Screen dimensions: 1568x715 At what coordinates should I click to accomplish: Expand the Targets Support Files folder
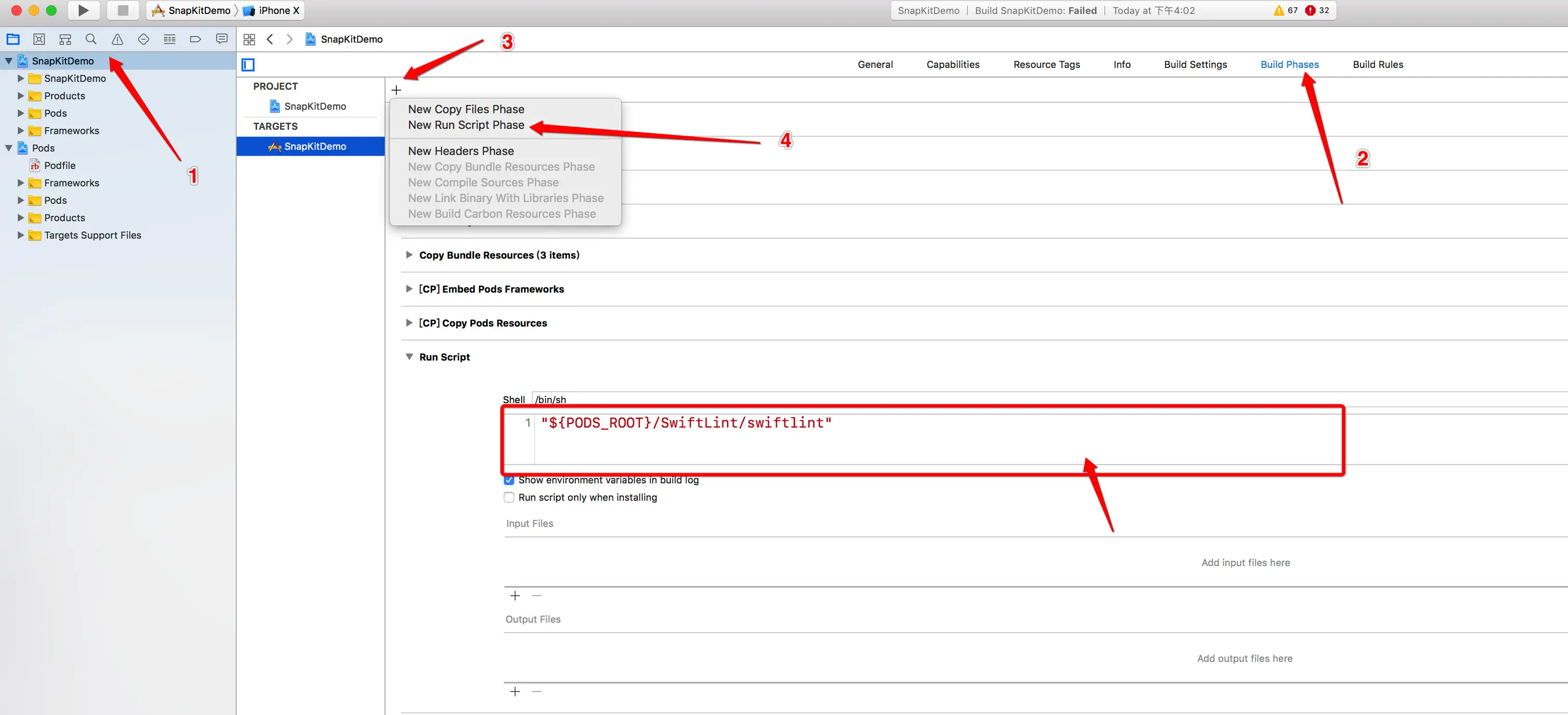coord(21,235)
